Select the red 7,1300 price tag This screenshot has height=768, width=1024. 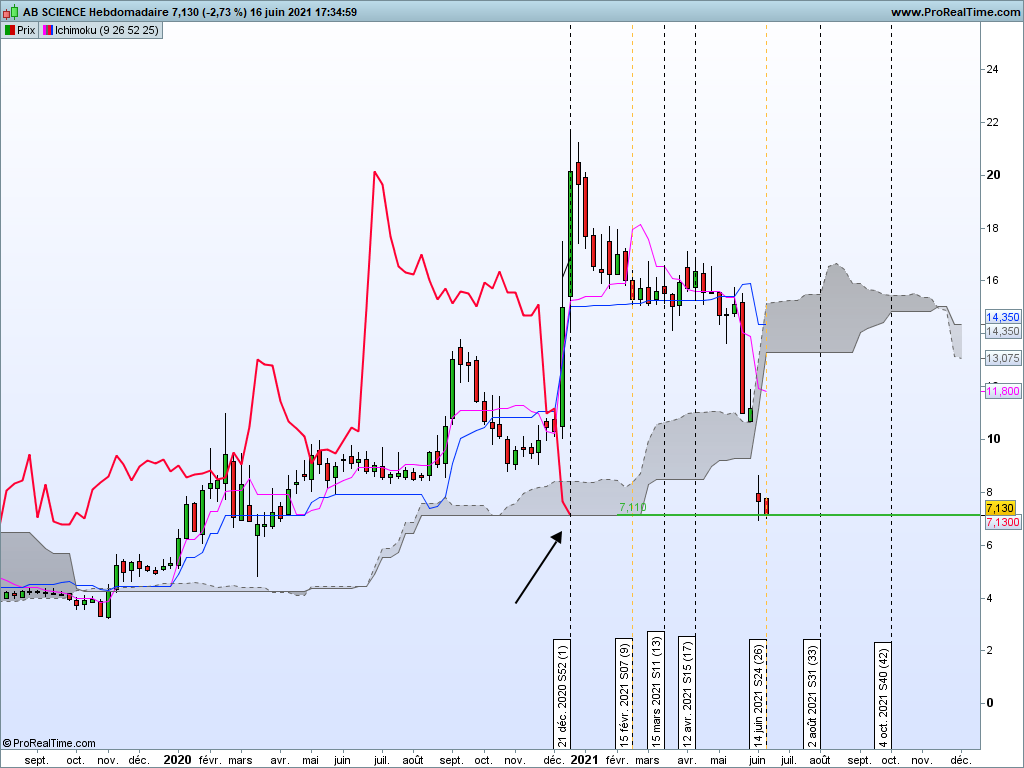[x=1002, y=522]
